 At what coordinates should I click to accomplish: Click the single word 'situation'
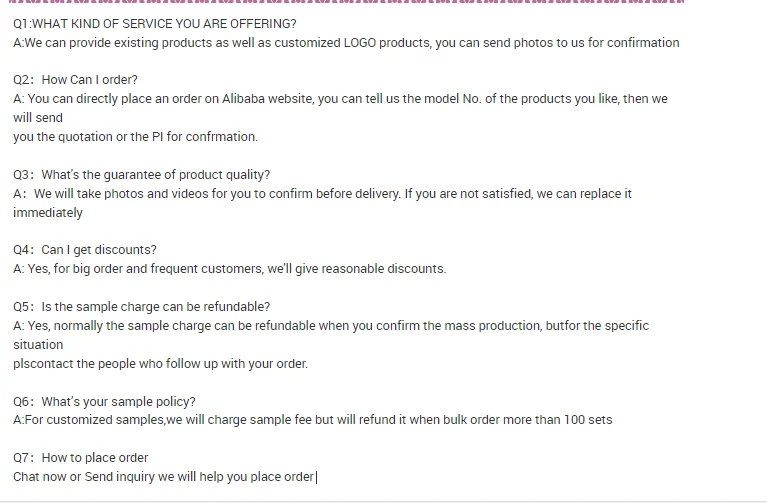pos(38,345)
